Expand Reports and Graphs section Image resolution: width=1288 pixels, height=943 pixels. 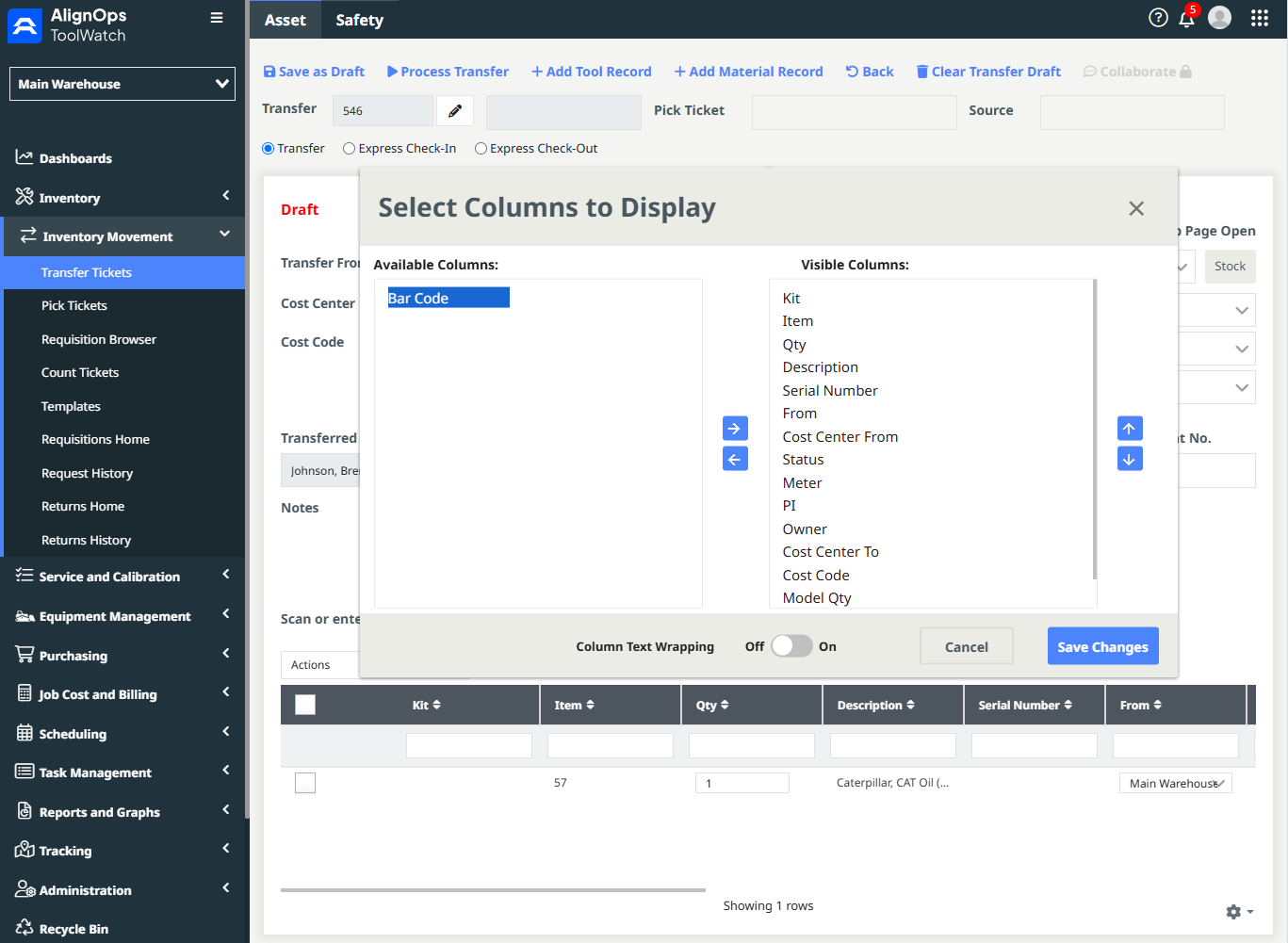pos(122,812)
